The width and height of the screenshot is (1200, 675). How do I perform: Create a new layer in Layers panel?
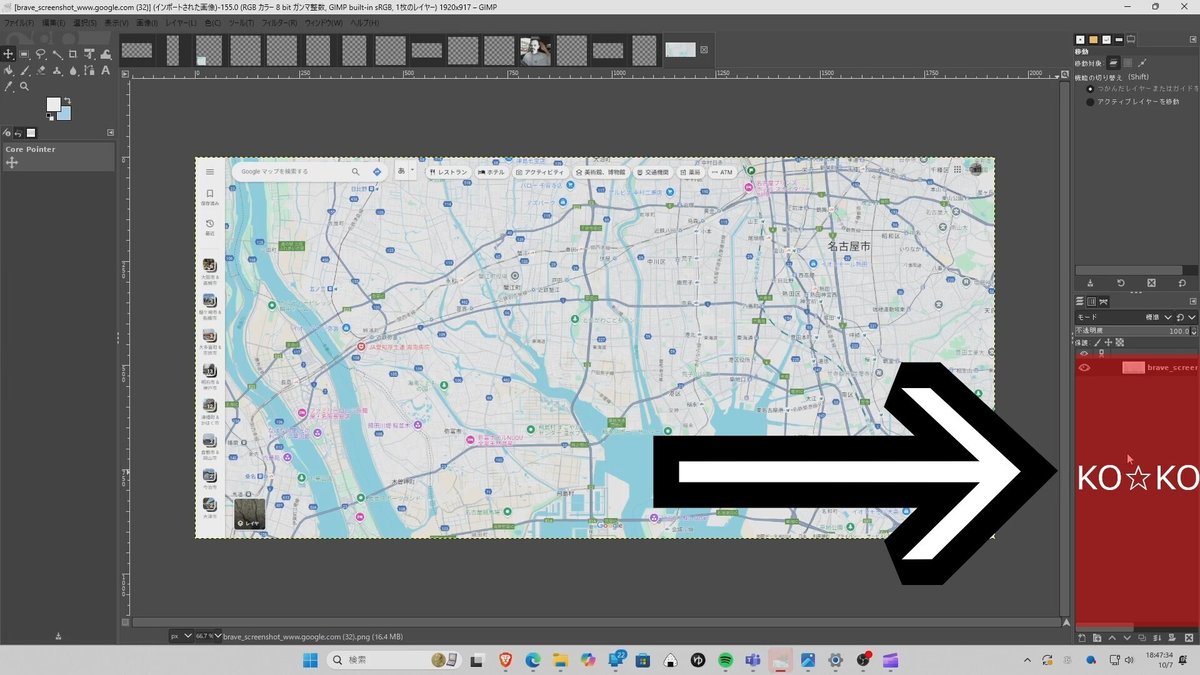[1082, 638]
